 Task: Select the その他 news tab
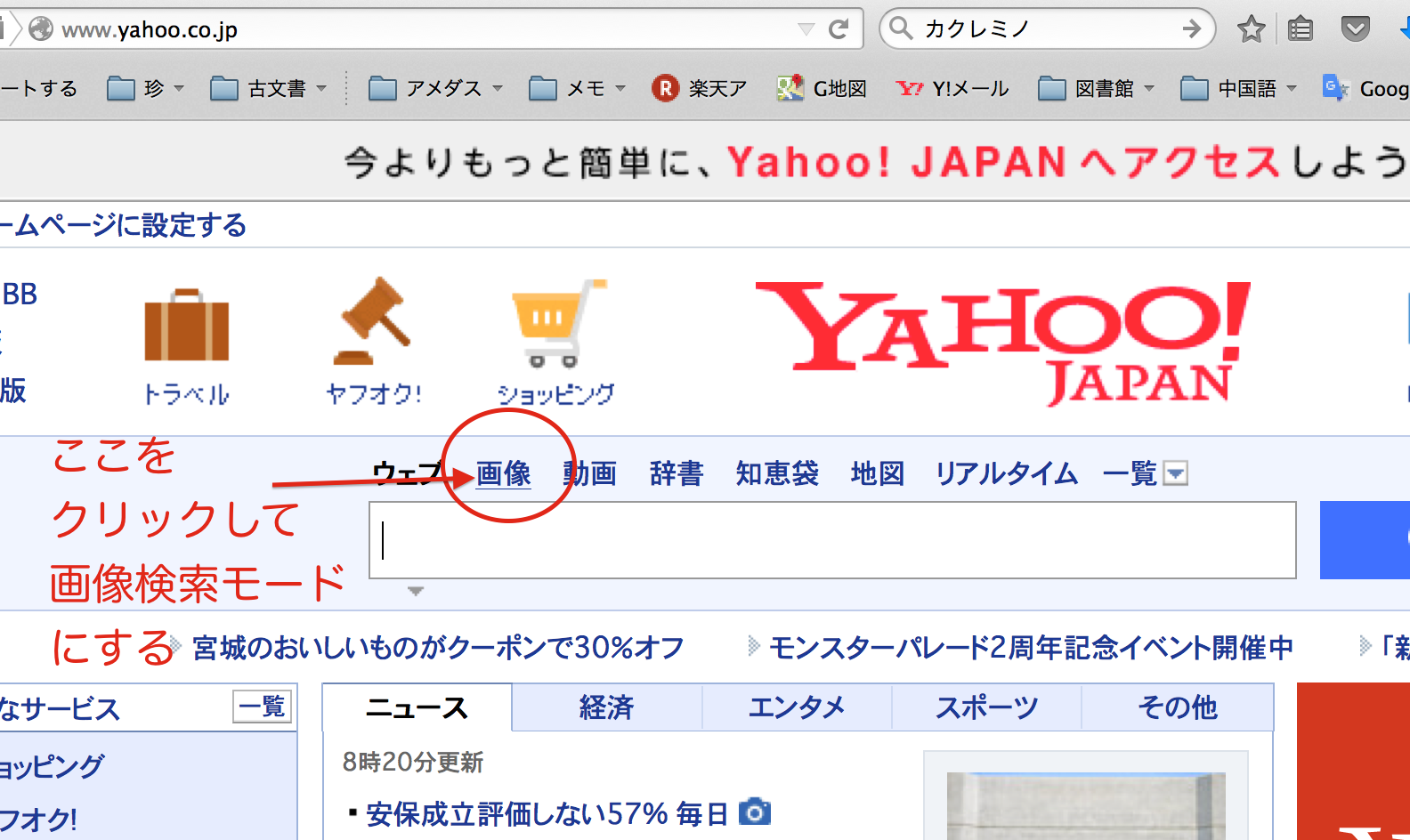(x=1177, y=707)
